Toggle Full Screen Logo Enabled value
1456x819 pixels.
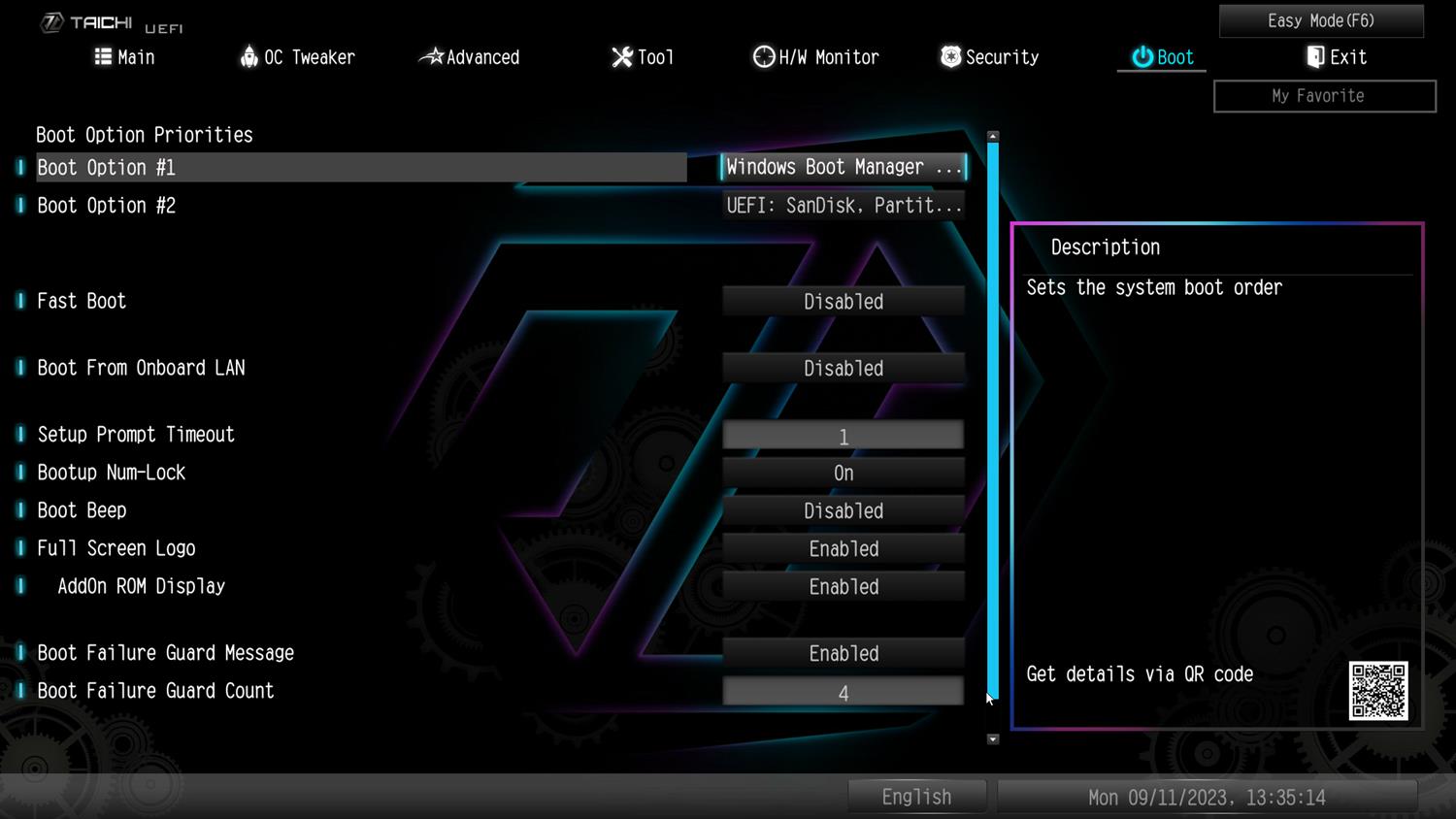click(843, 549)
